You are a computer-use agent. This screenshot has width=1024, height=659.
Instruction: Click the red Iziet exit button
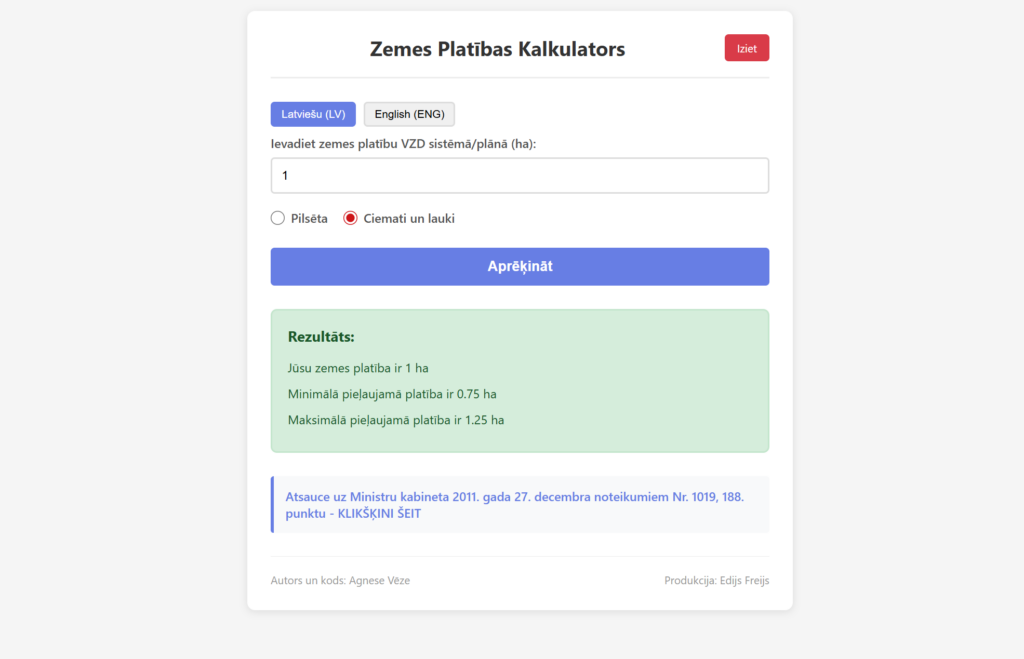746,48
